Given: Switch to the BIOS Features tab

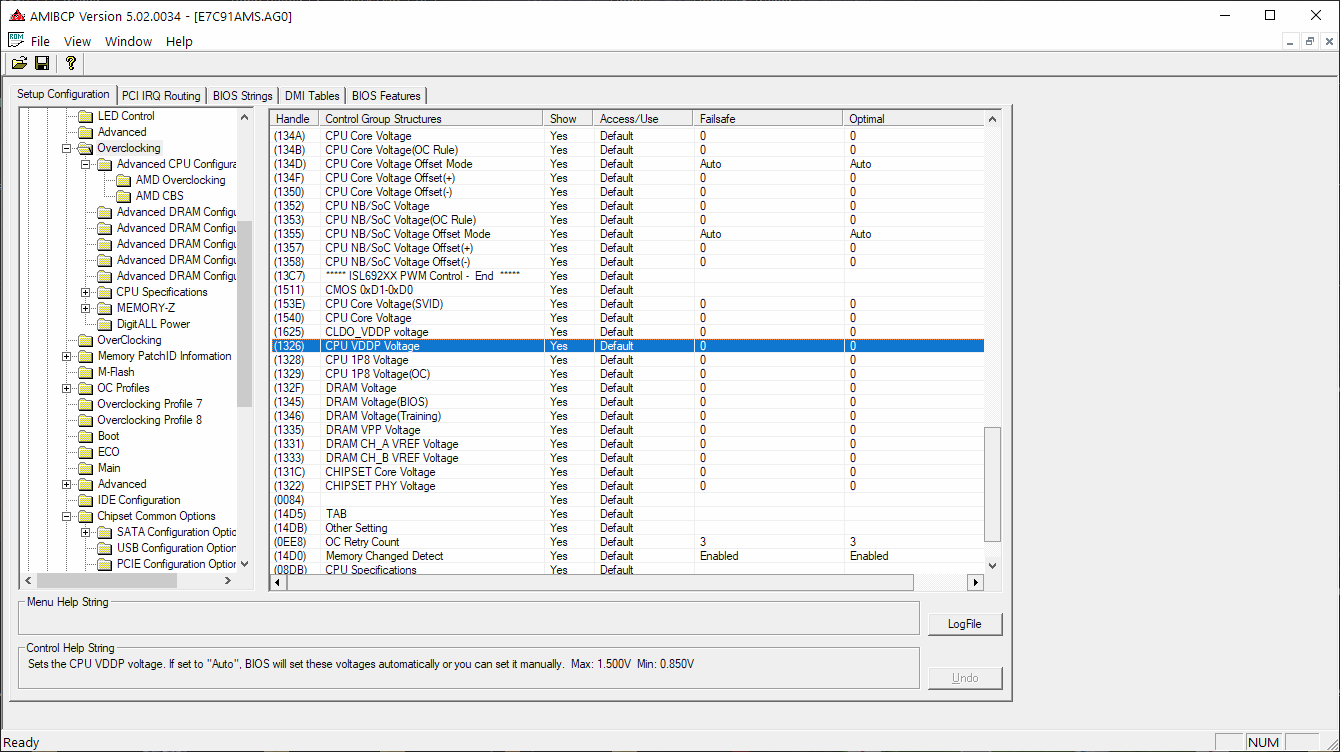Looking at the screenshot, I should [386, 96].
